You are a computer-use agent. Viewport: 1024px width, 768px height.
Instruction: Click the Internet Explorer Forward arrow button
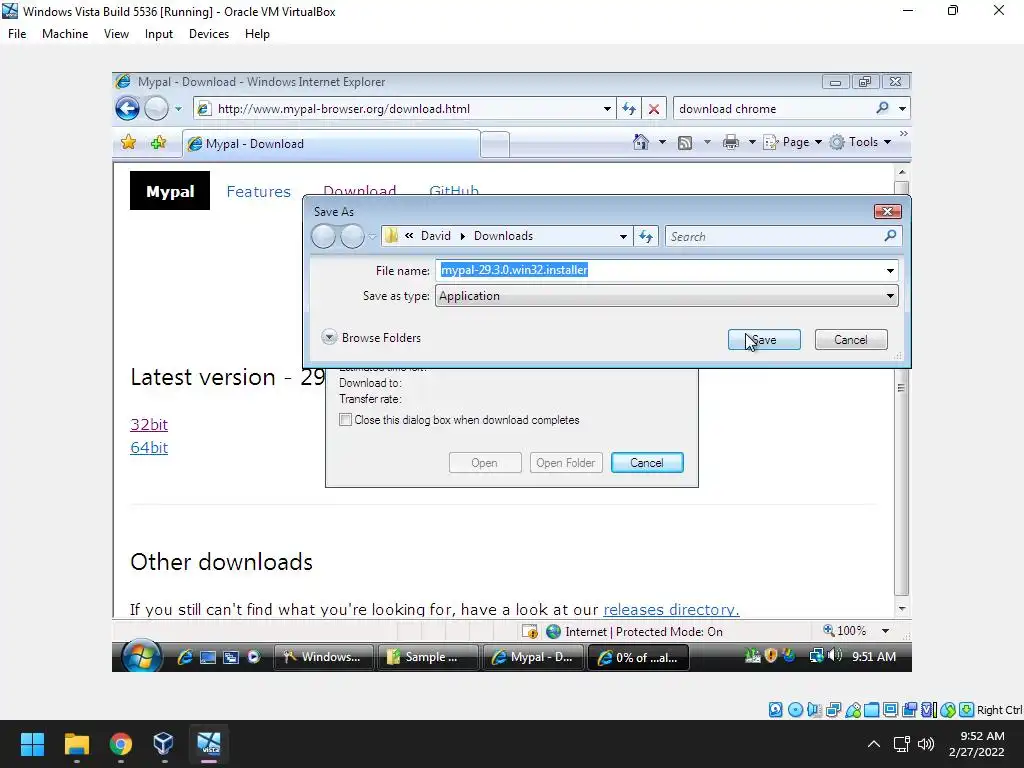156,108
